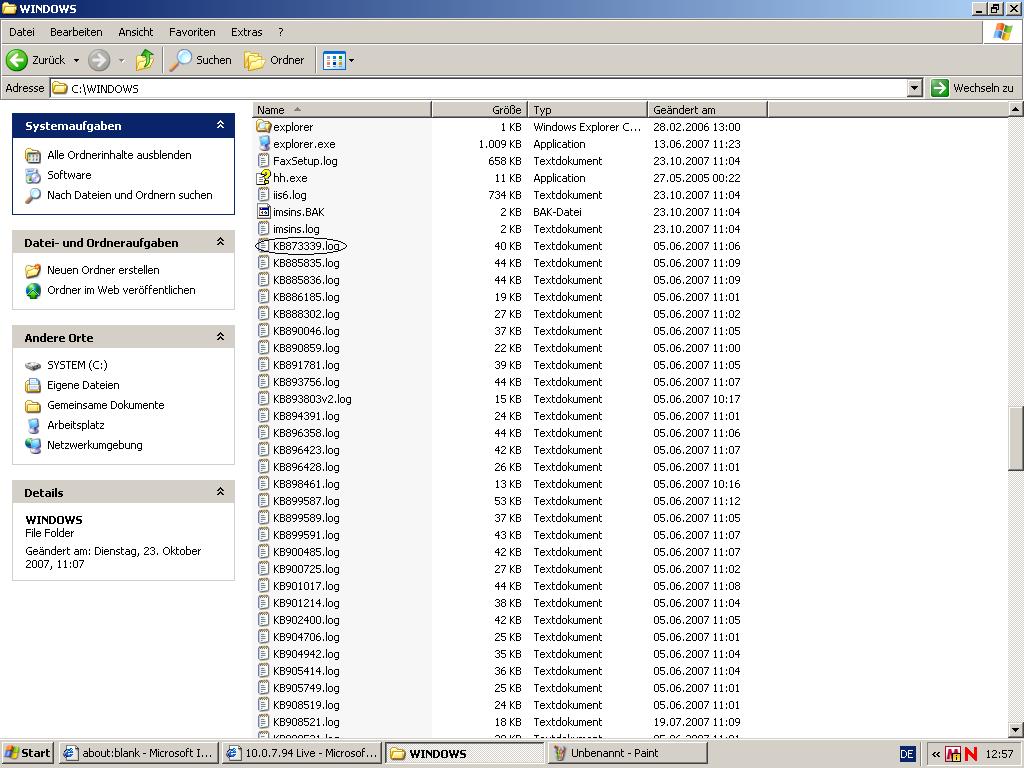Select file KB893803v2.log

point(312,399)
